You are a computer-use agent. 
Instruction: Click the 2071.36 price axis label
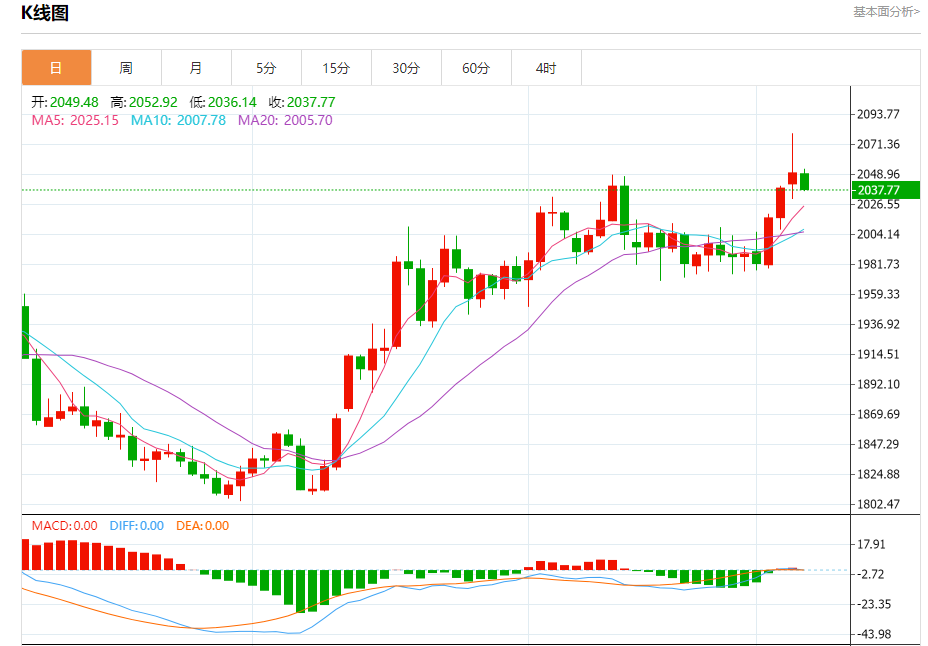[878, 144]
